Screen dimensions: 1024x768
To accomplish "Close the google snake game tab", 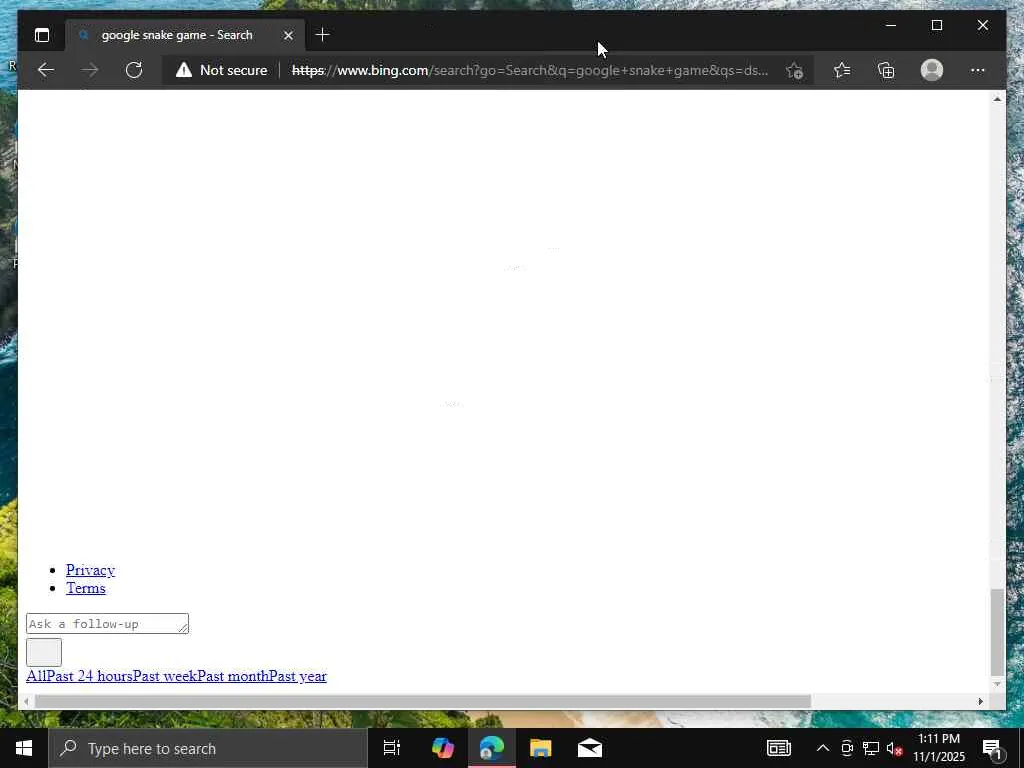I will point(288,35).
